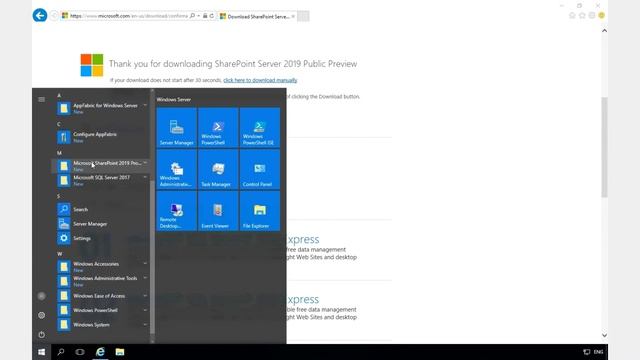This screenshot has height=360, width=640.
Task: Expand the Windows Administrative Tools folder
Action: [101, 281]
